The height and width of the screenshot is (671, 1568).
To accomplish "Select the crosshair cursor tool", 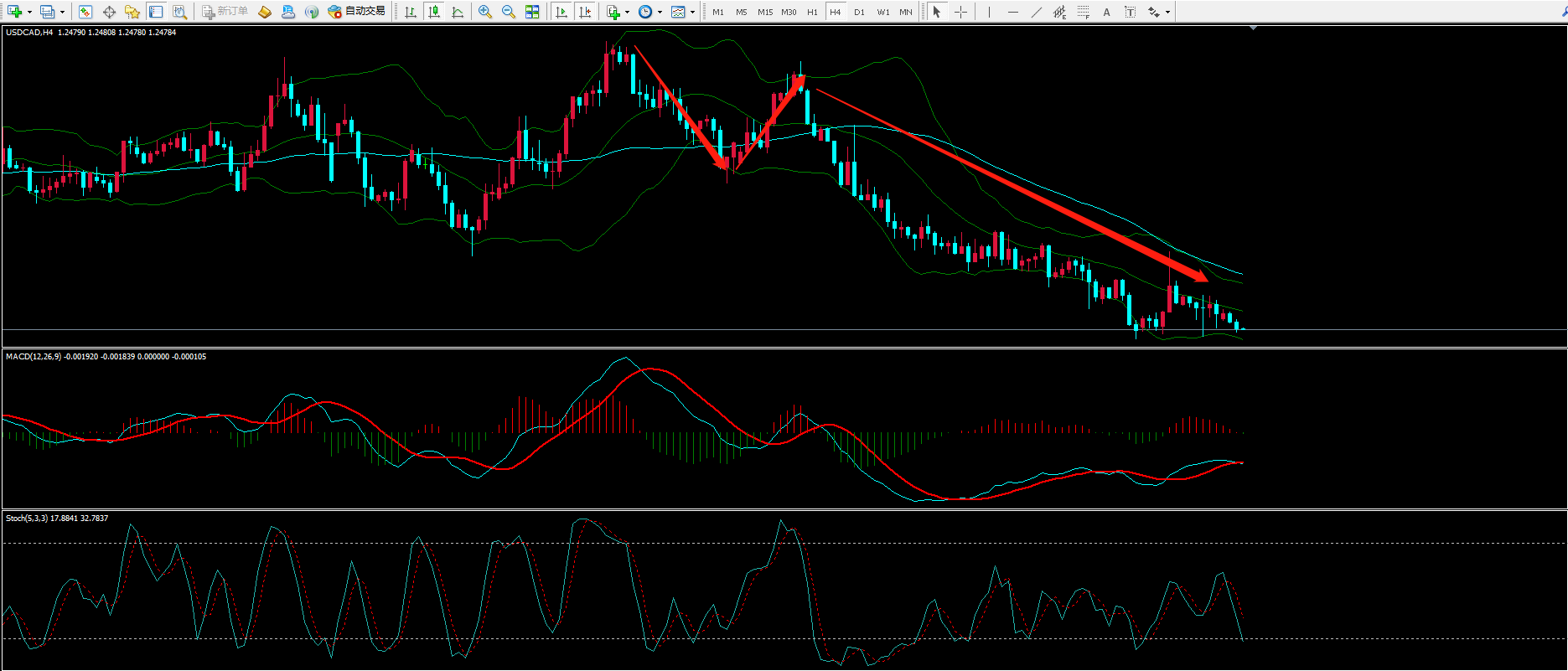I will [960, 12].
